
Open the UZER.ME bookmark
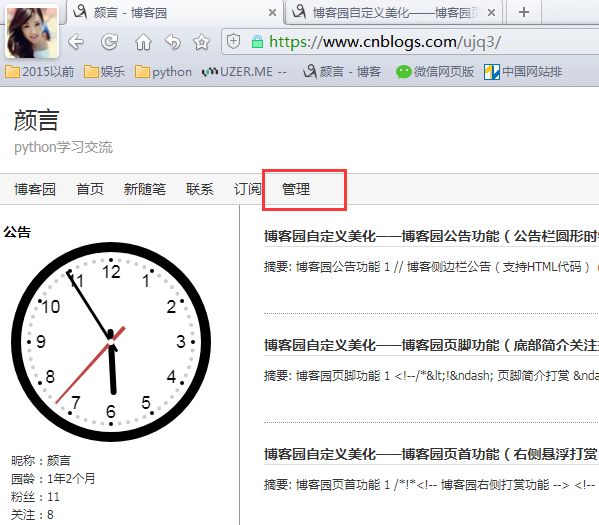tap(244, 71)
